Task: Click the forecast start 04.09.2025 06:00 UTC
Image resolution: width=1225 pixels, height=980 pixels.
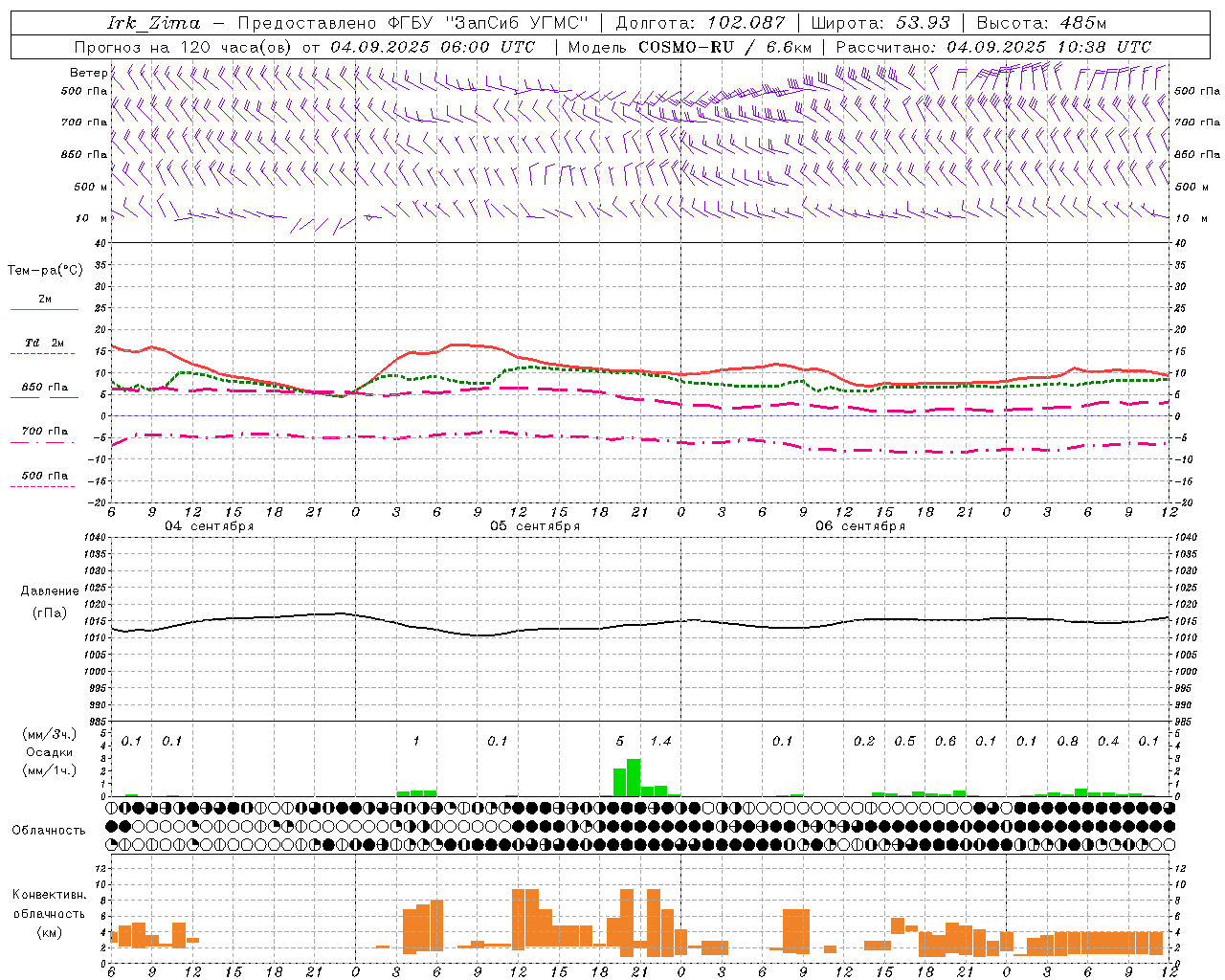Action: tap(433, 47)
